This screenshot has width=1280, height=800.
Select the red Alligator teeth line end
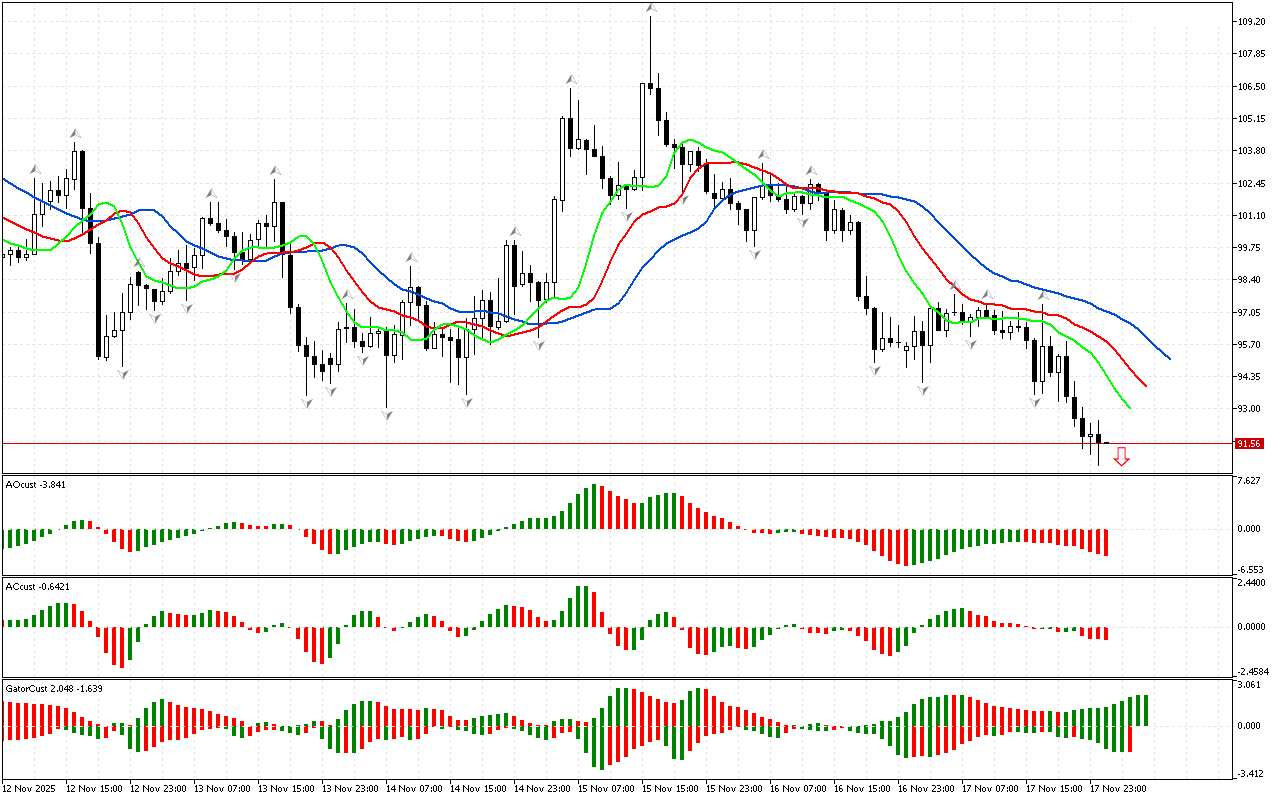[1145, 385]
